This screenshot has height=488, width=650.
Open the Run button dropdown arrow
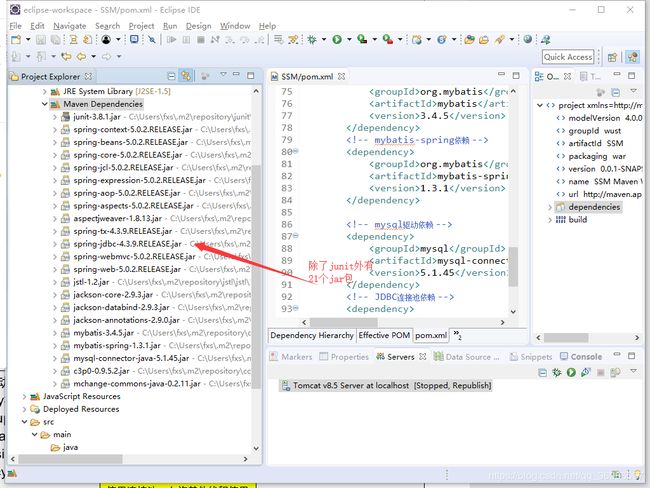pyautogui.click(x=349, y=39)
